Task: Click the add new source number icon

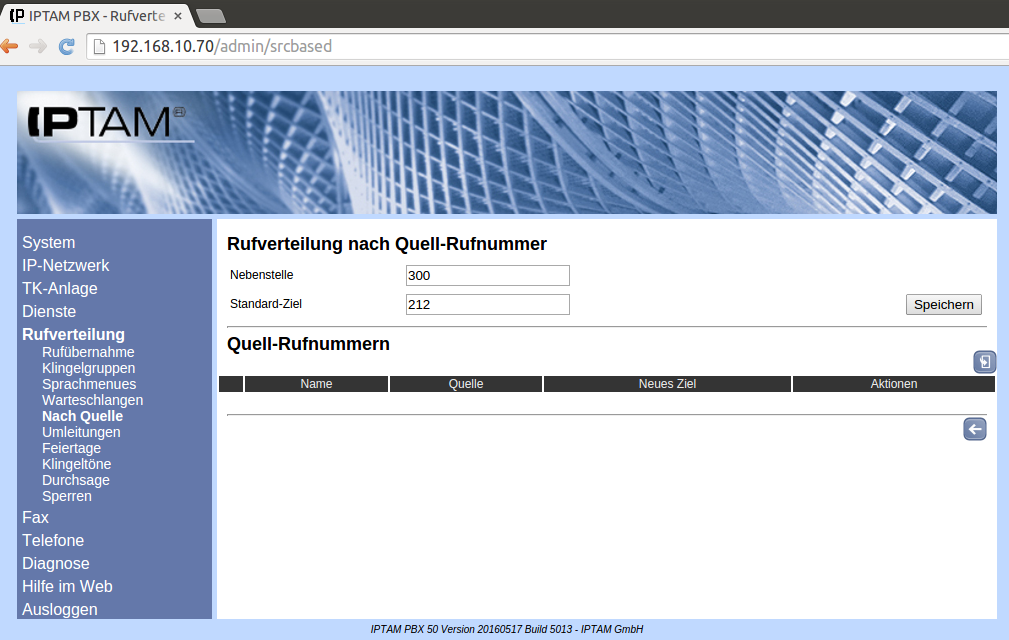Action: pos(984,362)
